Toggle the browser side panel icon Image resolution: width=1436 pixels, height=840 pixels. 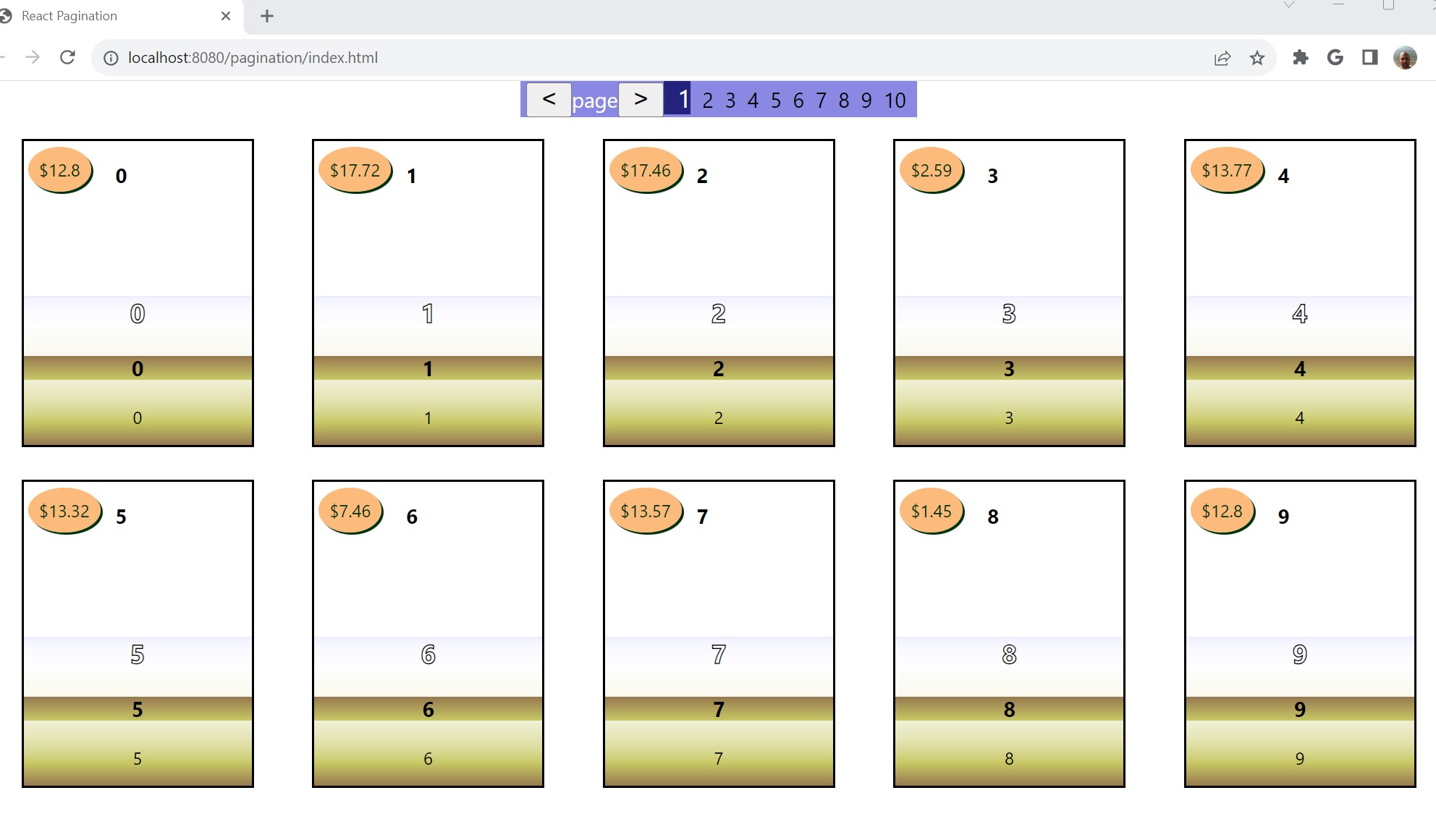[1370, 57]
